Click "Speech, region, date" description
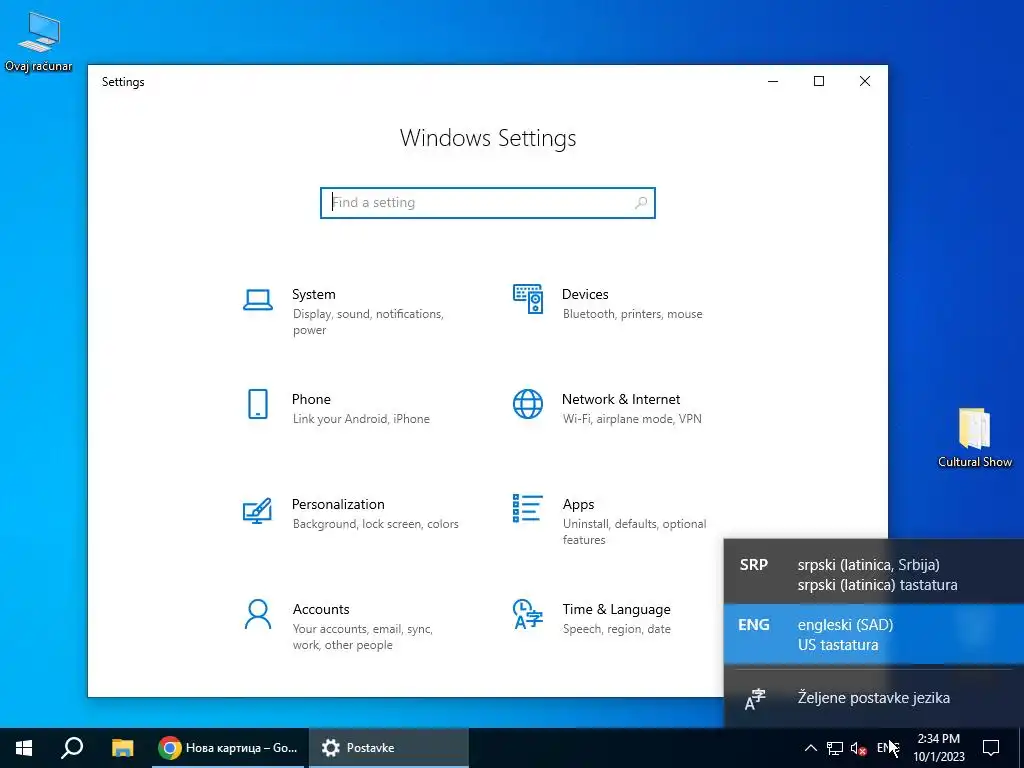The width and height of the screenshot is (1024, 768). pyautogui.click(x=616, y=630)
